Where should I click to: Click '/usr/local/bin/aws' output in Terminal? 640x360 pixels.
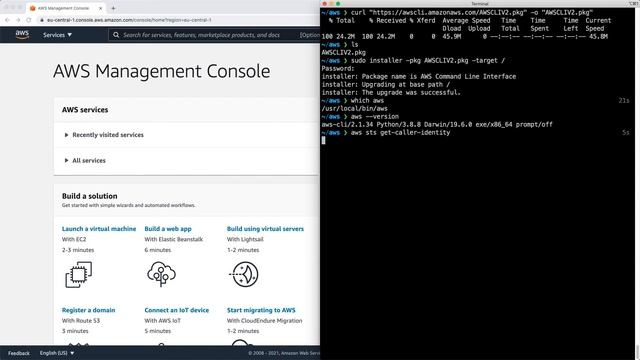[x=354, y=109]
